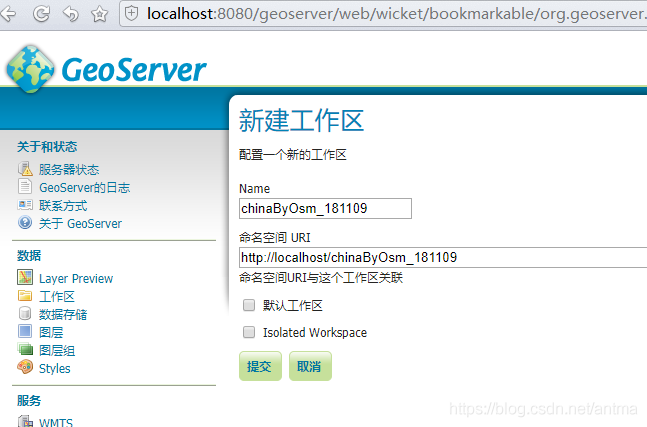The width and height of the screenshot is (647, 427).
Task: Click the contact information card icon
Action: coord(25,205)
